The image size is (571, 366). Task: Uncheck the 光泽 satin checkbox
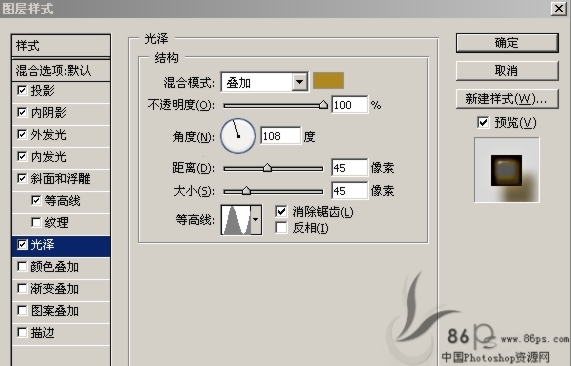[x=22, y=245]
